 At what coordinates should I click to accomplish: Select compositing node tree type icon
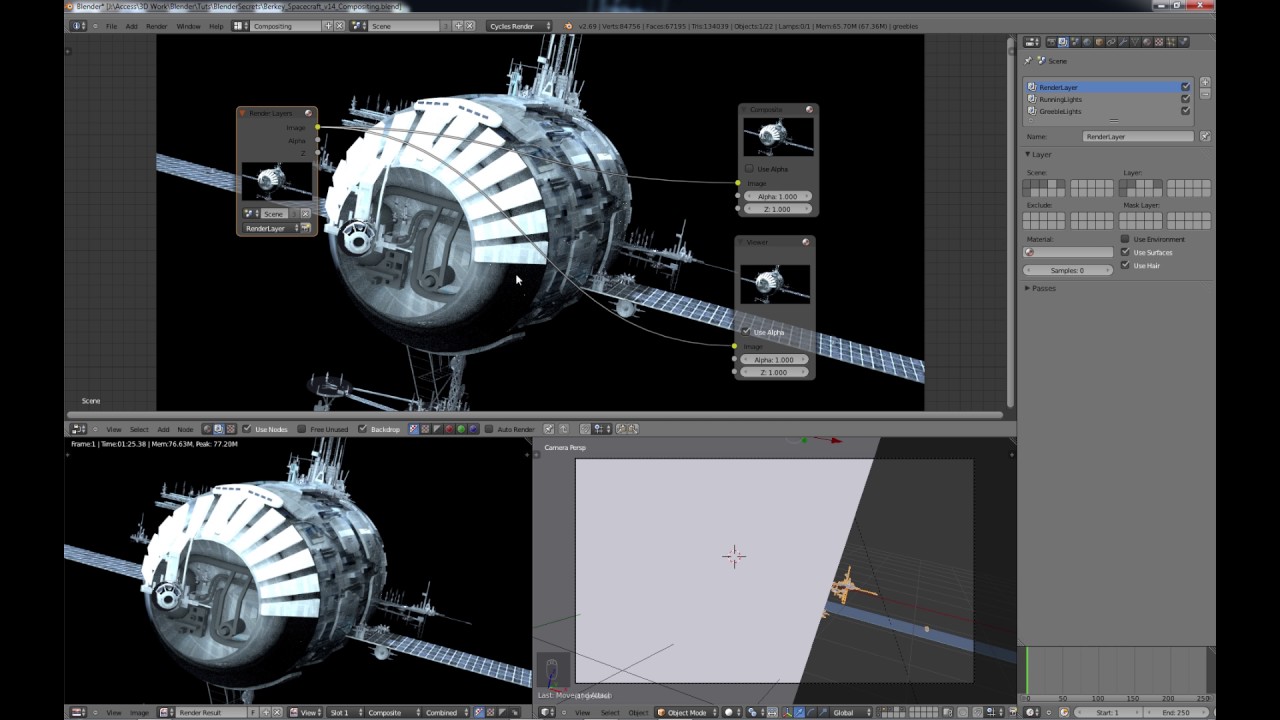(x=218, y=429)
